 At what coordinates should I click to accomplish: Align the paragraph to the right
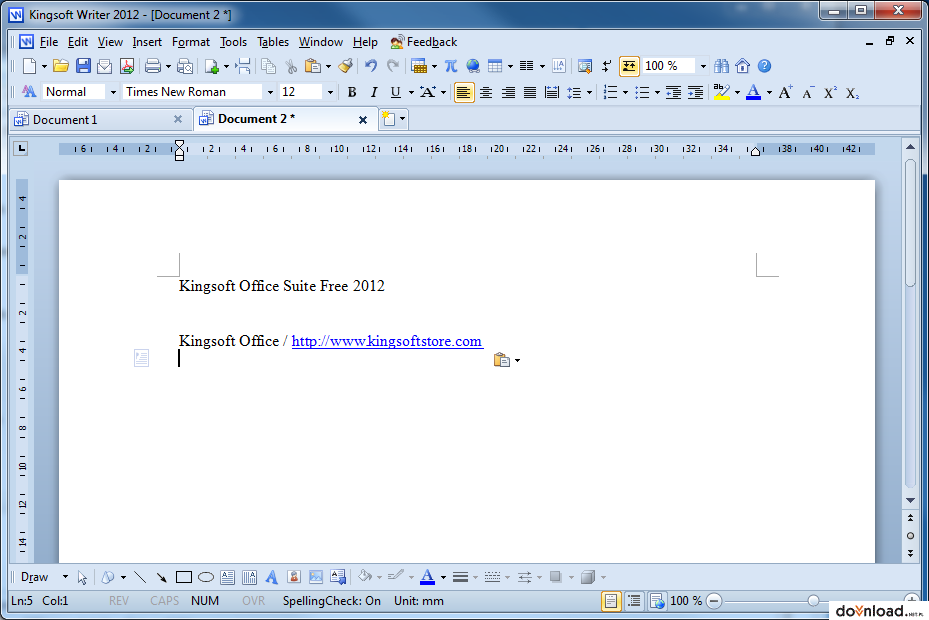coord(508,92)
